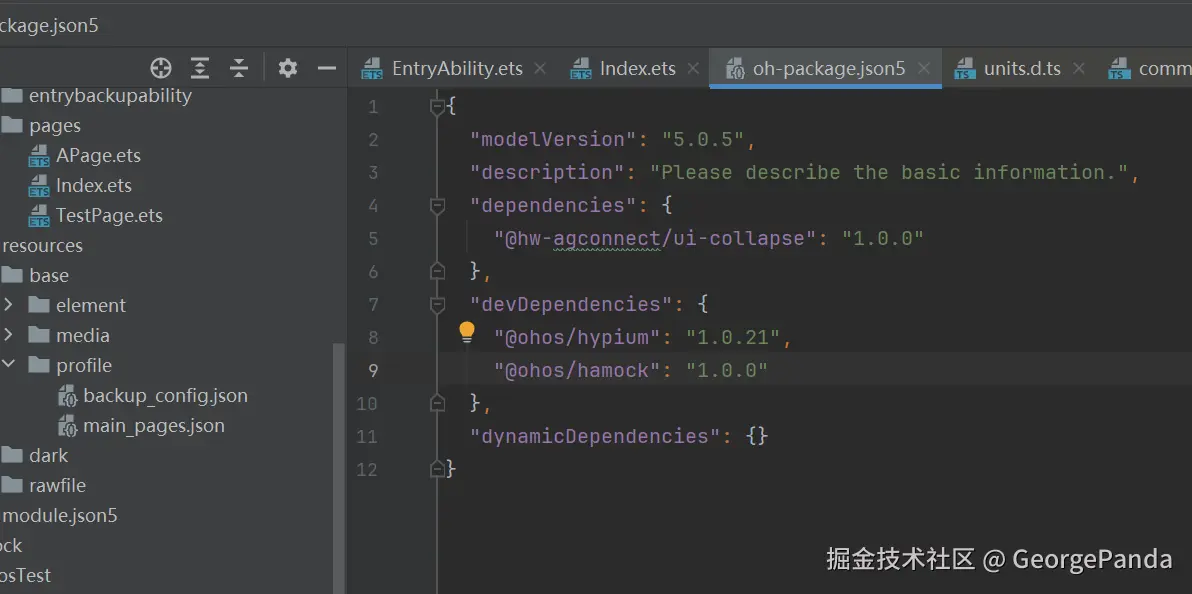Viewport: 1192px width, 594px height.
Task: Open module.json5 in project tree
Action: (61, 516)
